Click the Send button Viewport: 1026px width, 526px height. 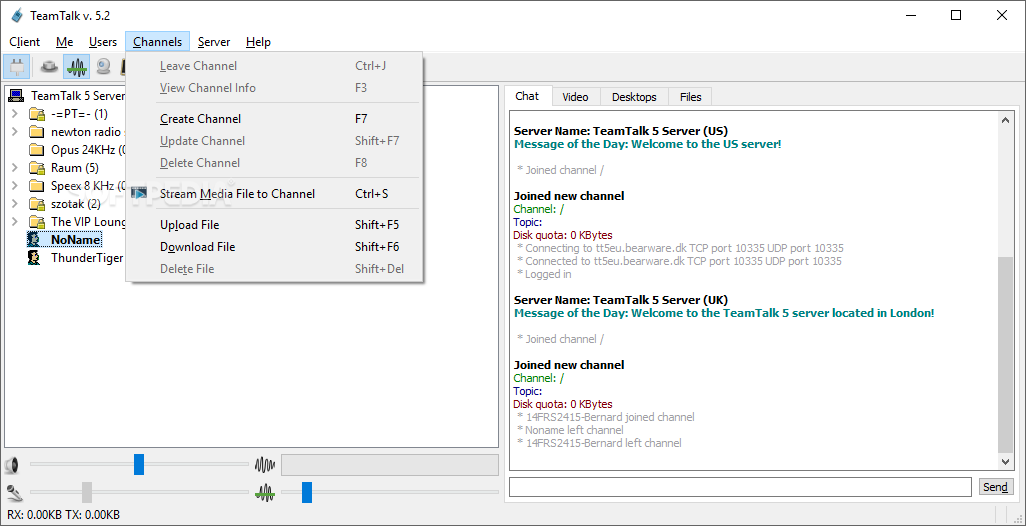[x=995, y=487]
